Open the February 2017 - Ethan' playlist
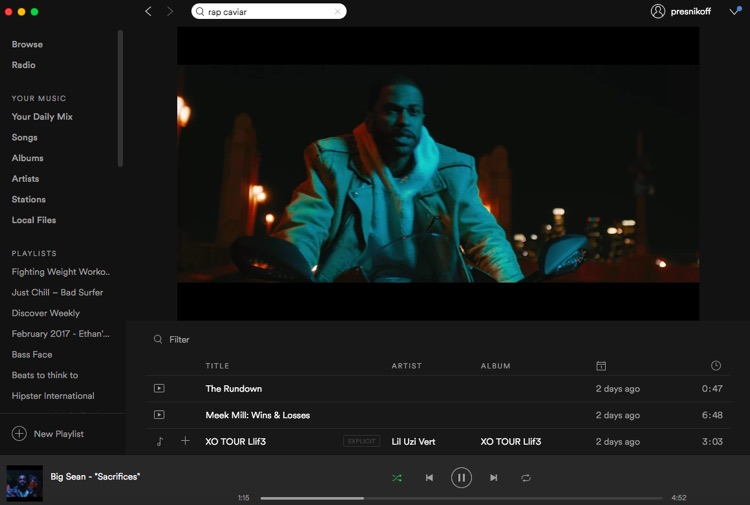 [60, 334]
